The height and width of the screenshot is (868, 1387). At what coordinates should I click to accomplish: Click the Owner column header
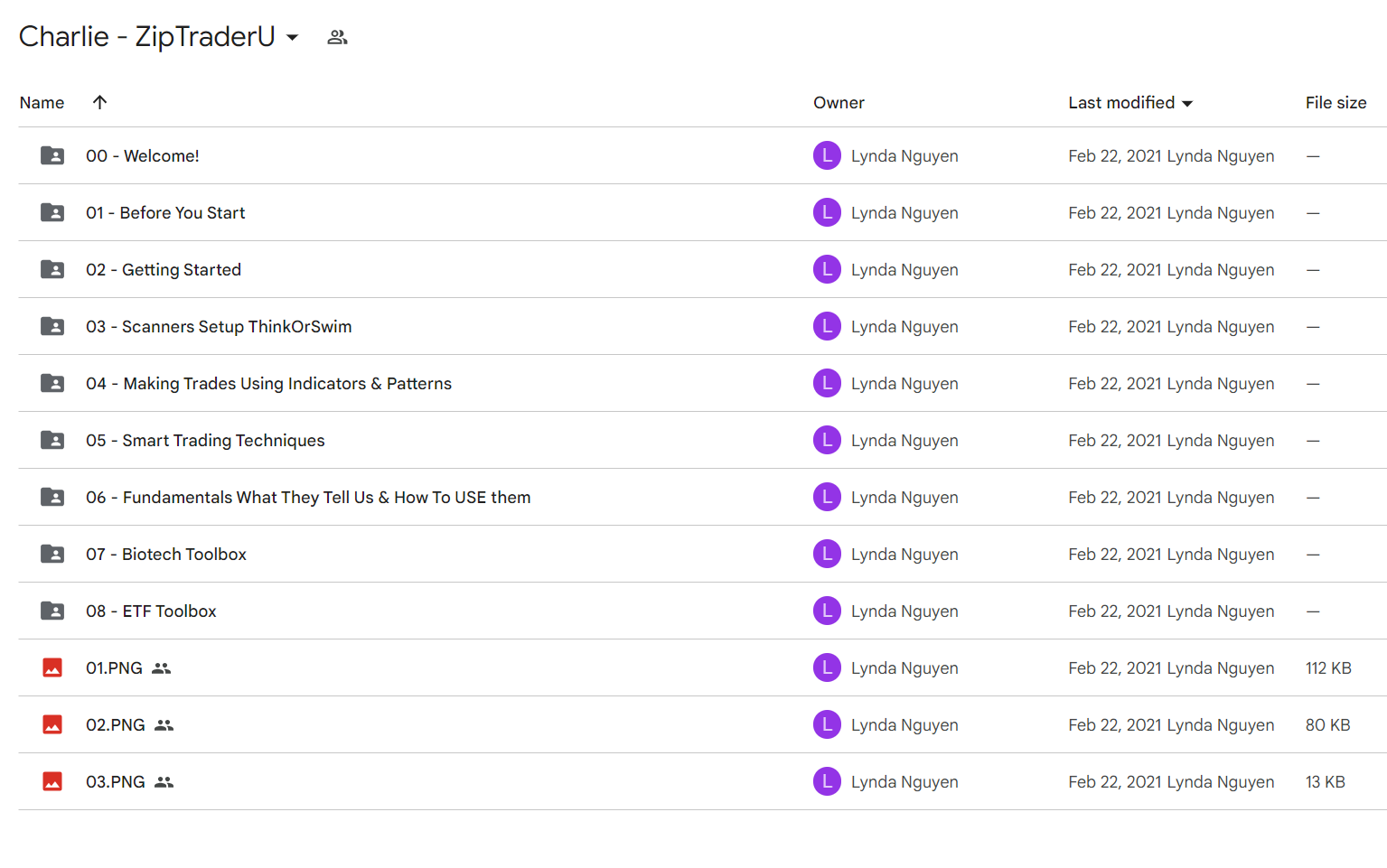pos(839,103)
